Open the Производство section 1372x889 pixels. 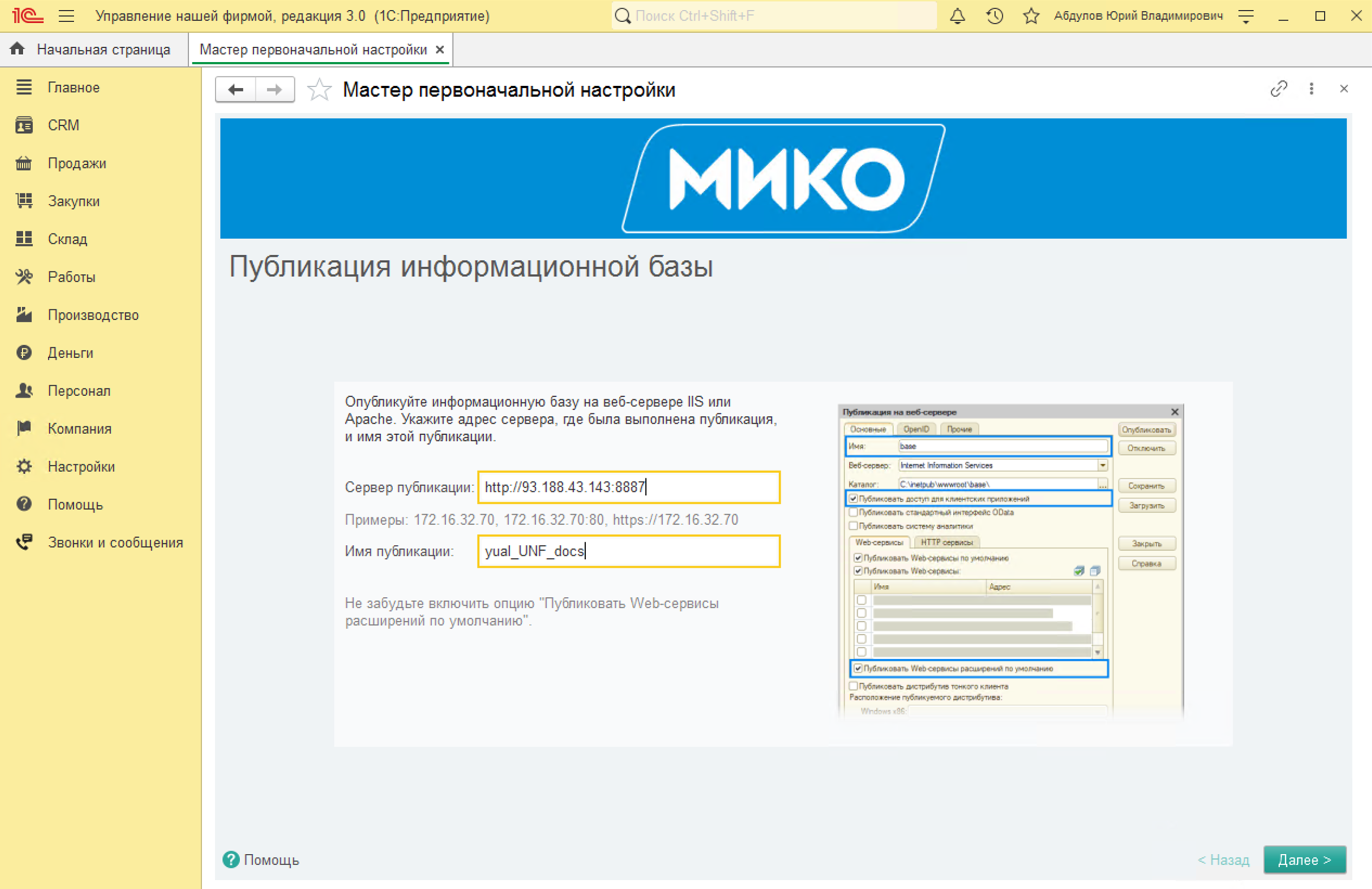(x=92, y=314)
